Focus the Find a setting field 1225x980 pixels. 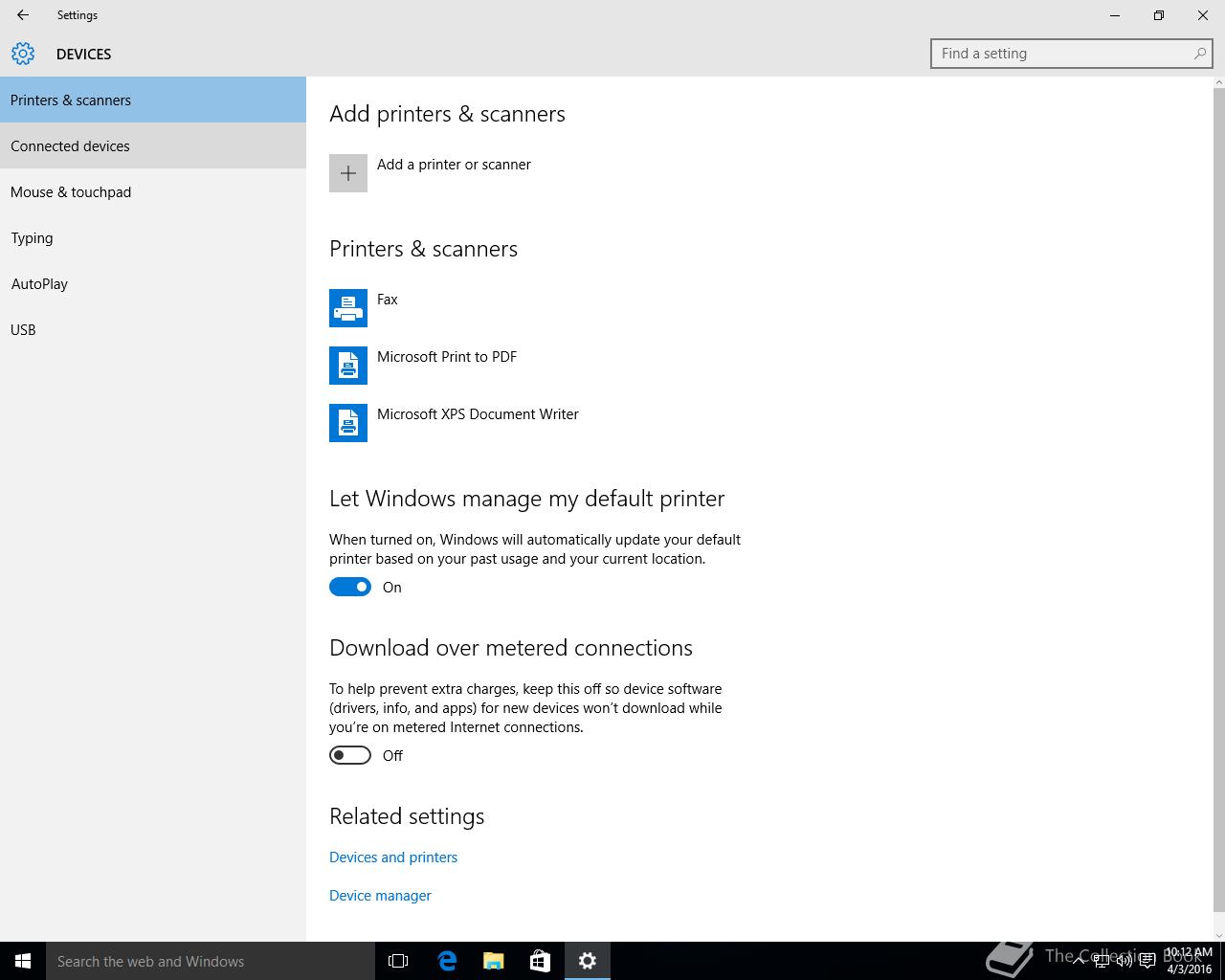(1072, 54)
